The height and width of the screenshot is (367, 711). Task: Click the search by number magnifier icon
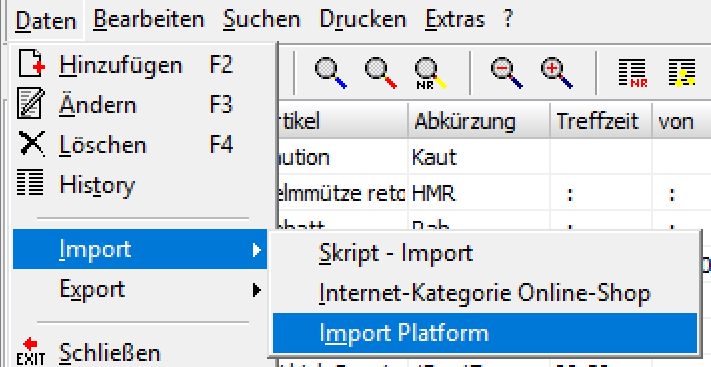[430, 73]
